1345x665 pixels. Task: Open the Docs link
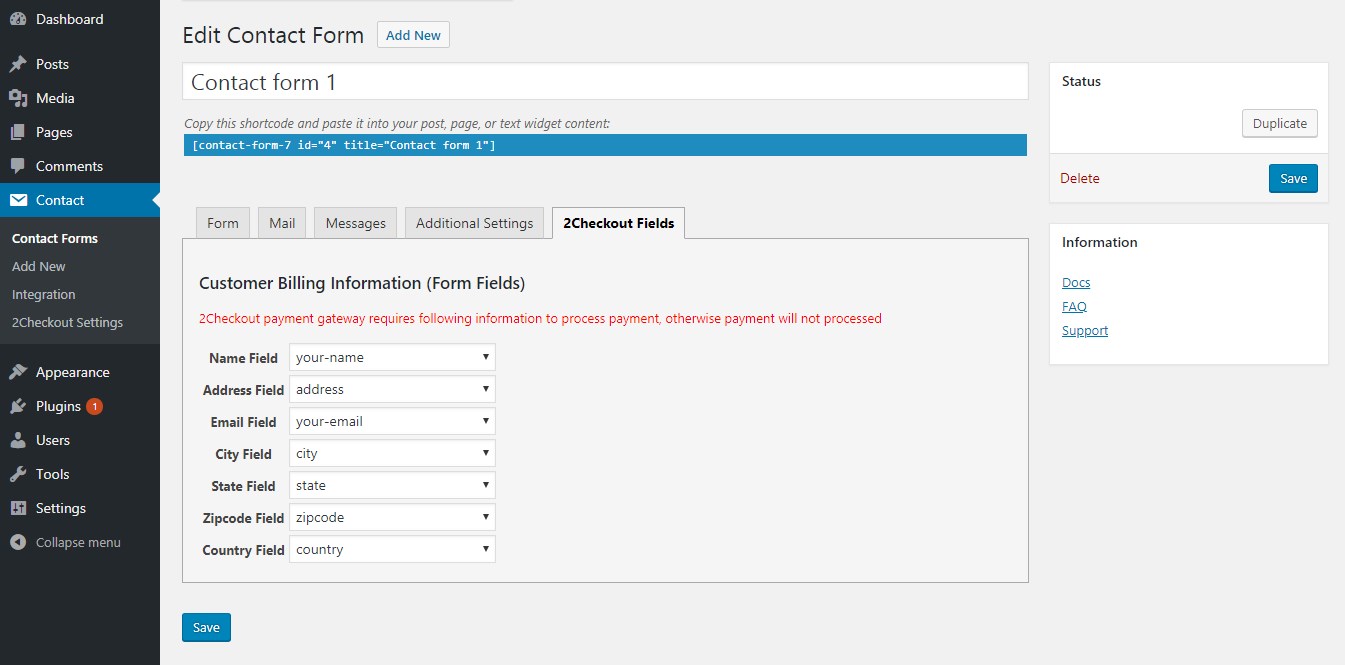(x=1076, y=282)
